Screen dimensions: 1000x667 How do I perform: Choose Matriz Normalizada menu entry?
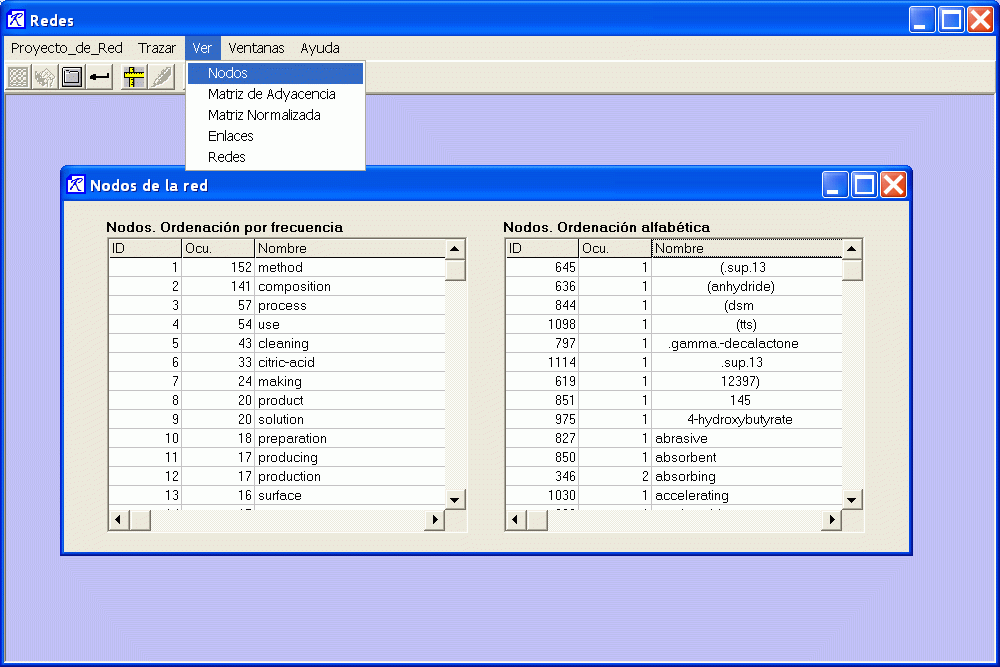264,115
